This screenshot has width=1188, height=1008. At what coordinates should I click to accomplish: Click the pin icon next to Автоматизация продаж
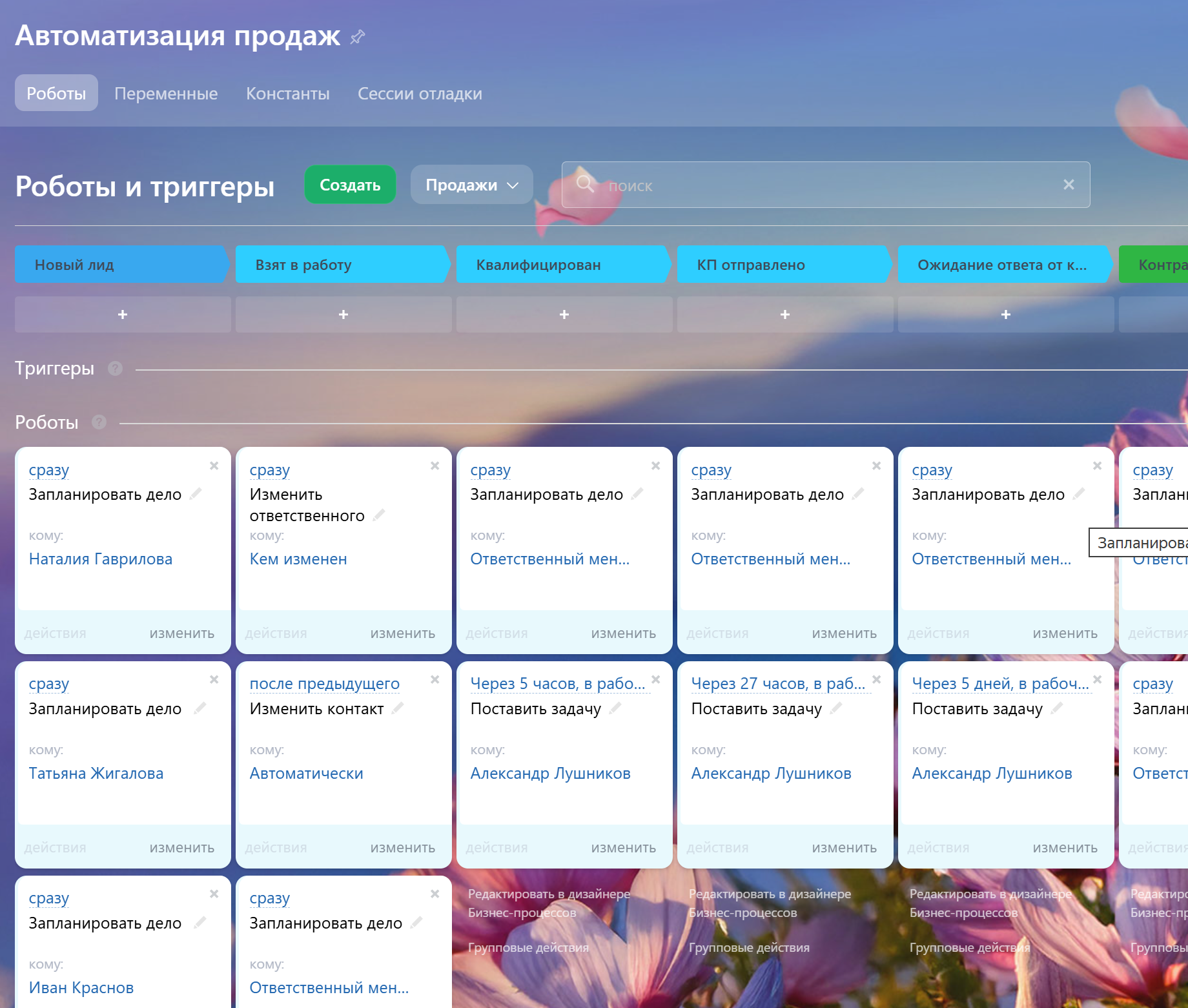pyautogui.click(x=357, y=37)
